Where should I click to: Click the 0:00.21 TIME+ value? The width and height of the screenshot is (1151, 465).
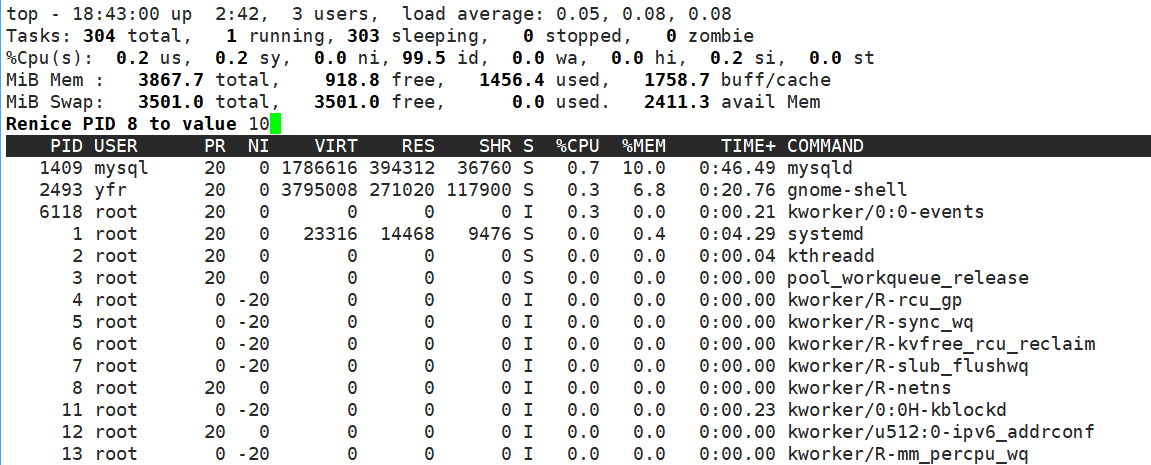(737, 212)
